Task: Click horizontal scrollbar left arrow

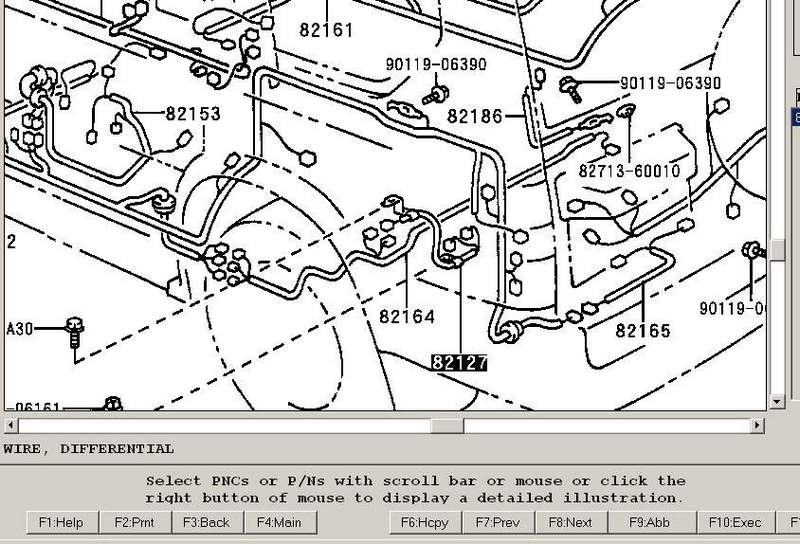Action: tap(12, 426)
